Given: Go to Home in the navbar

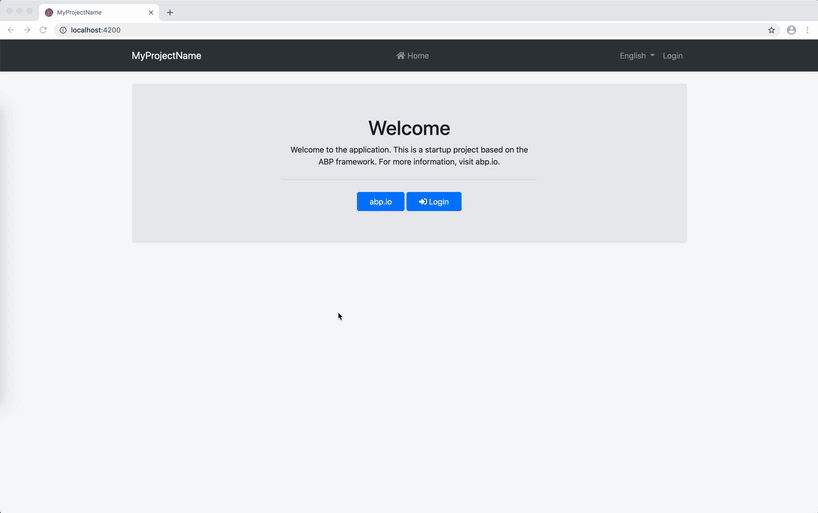Looking at the screenshot, I should coord(412,56).
